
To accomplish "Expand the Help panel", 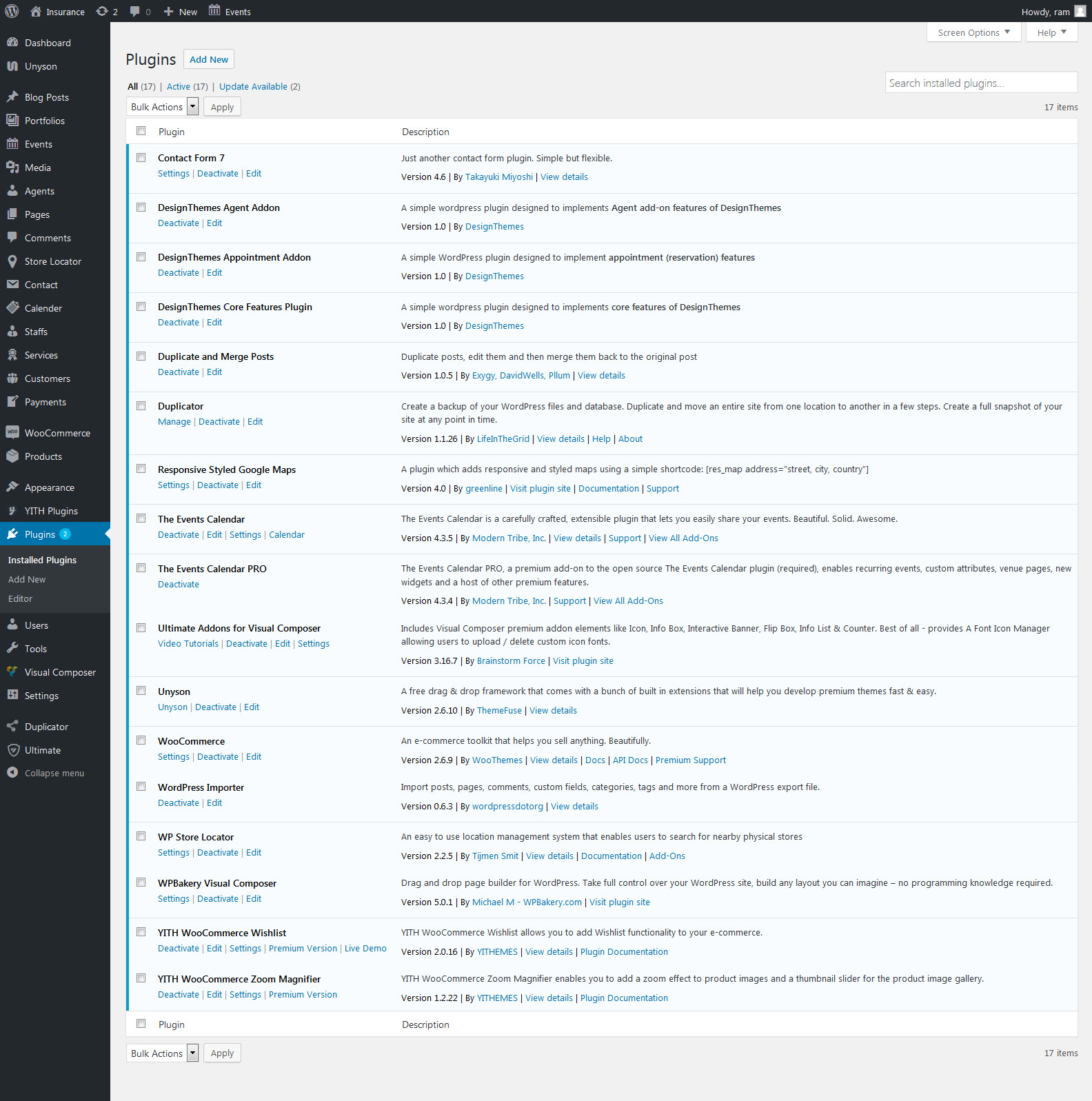I will tap(1051, 32).
